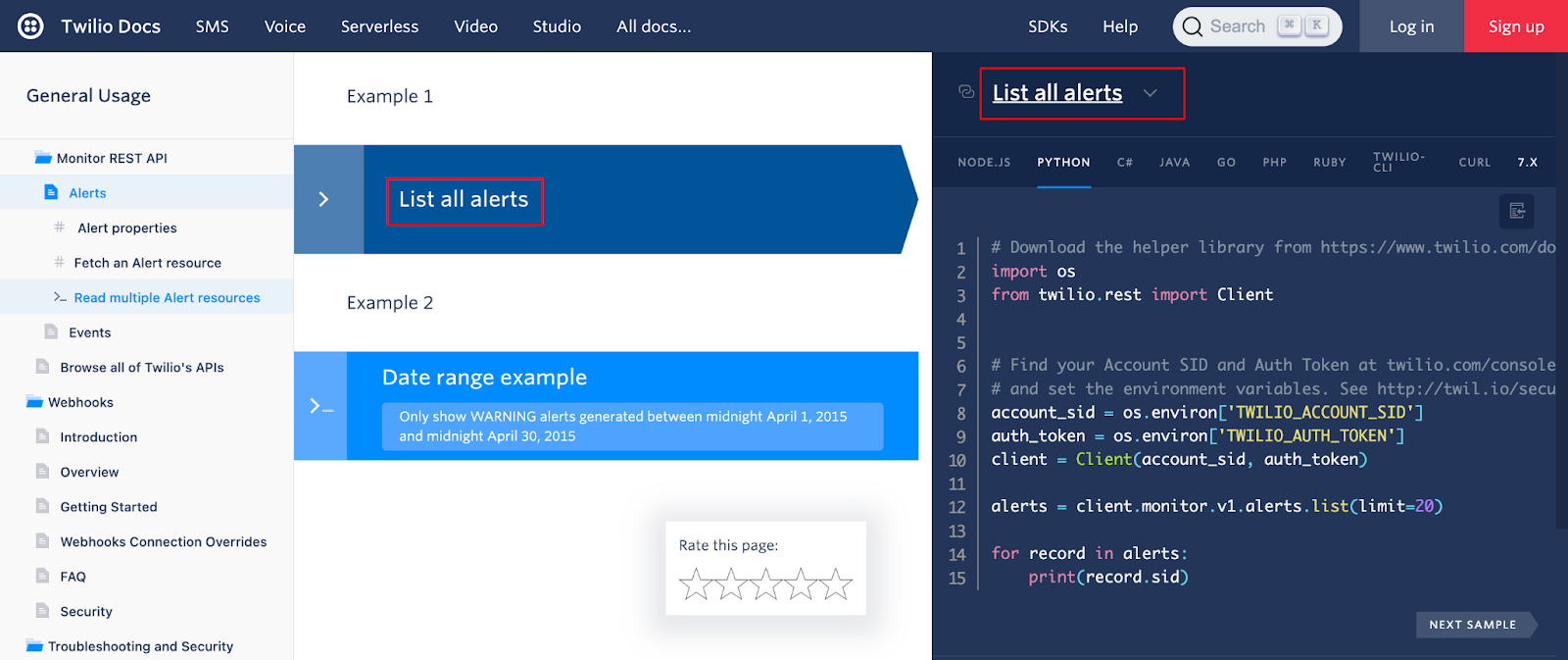Switch to the Node.js code tab
This screenshot has width=1568, height=660.
click(x=984, y=163)
